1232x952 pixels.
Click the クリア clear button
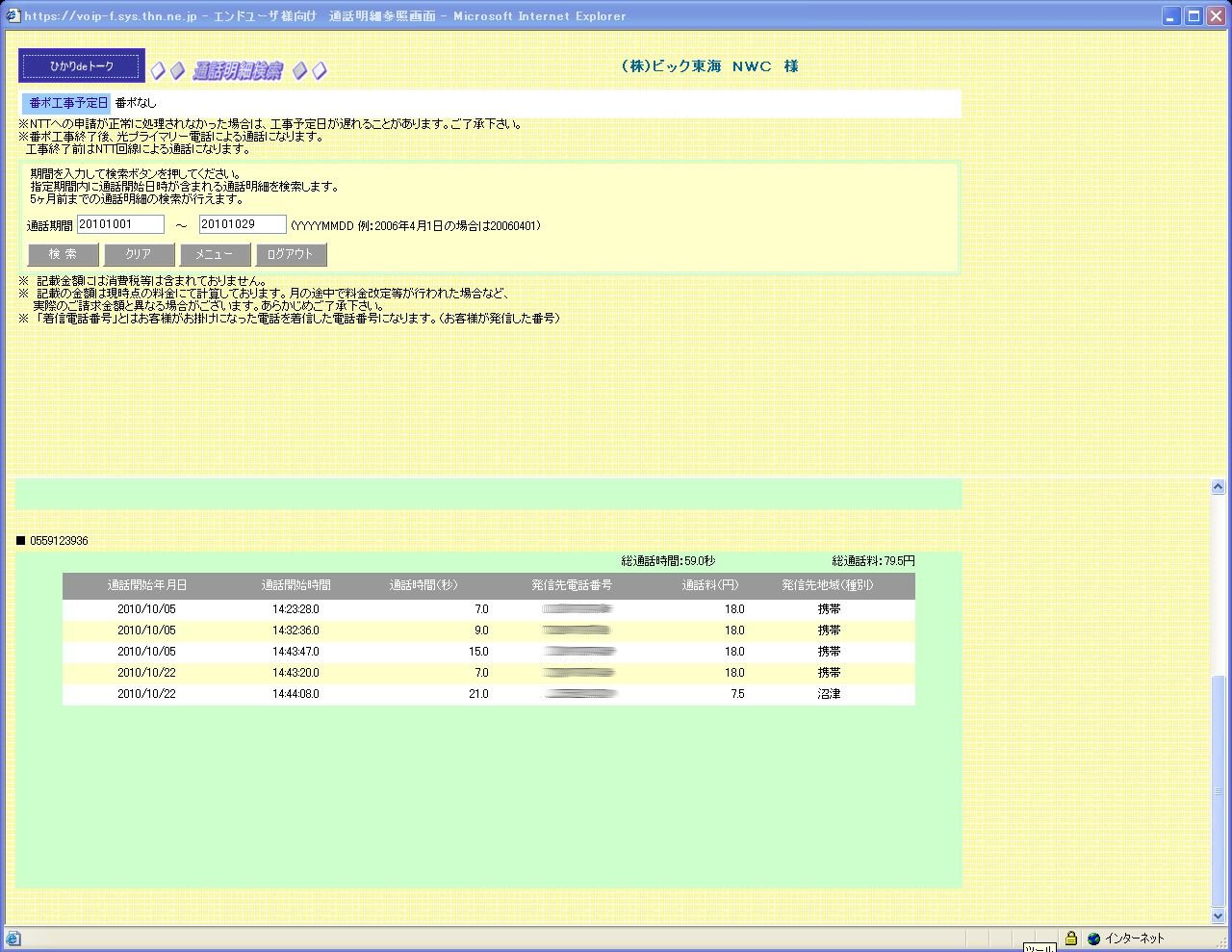tap(139, 254)
